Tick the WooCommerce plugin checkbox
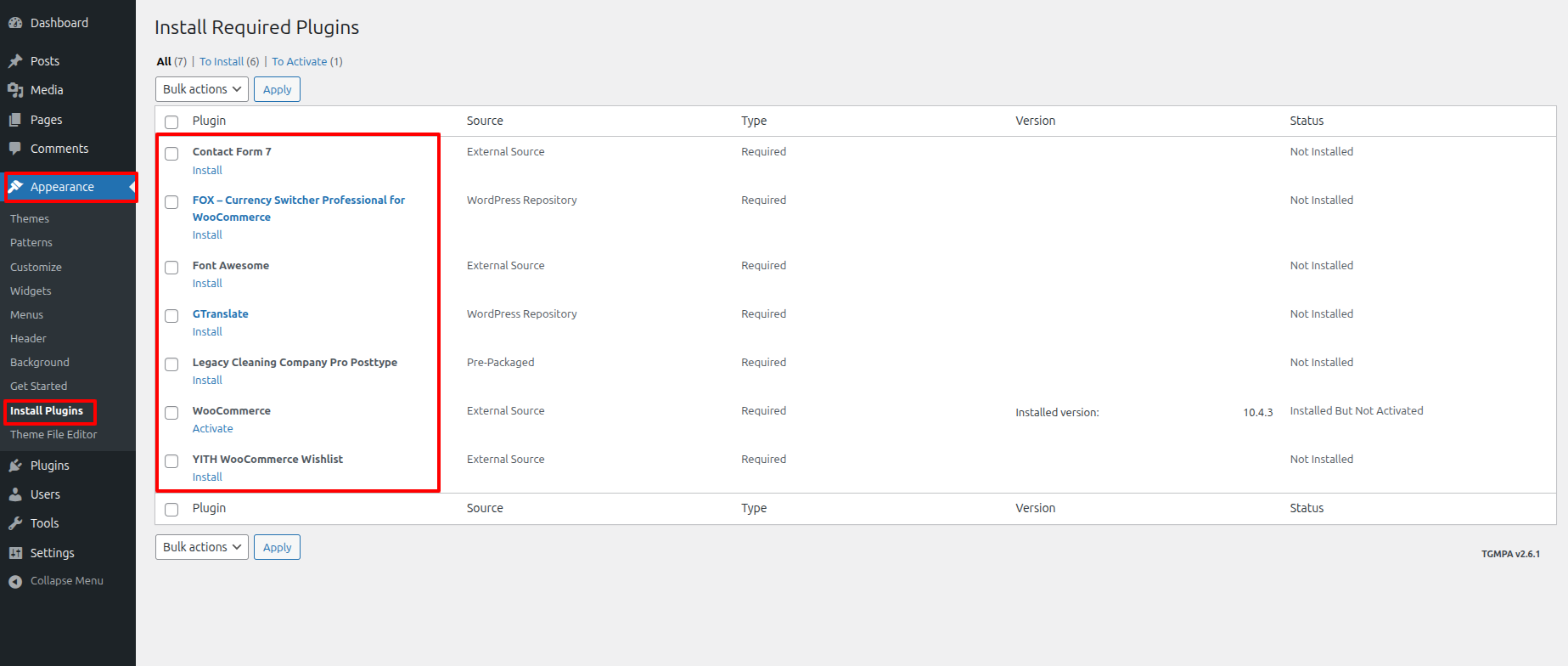 [x=171, y=413]
